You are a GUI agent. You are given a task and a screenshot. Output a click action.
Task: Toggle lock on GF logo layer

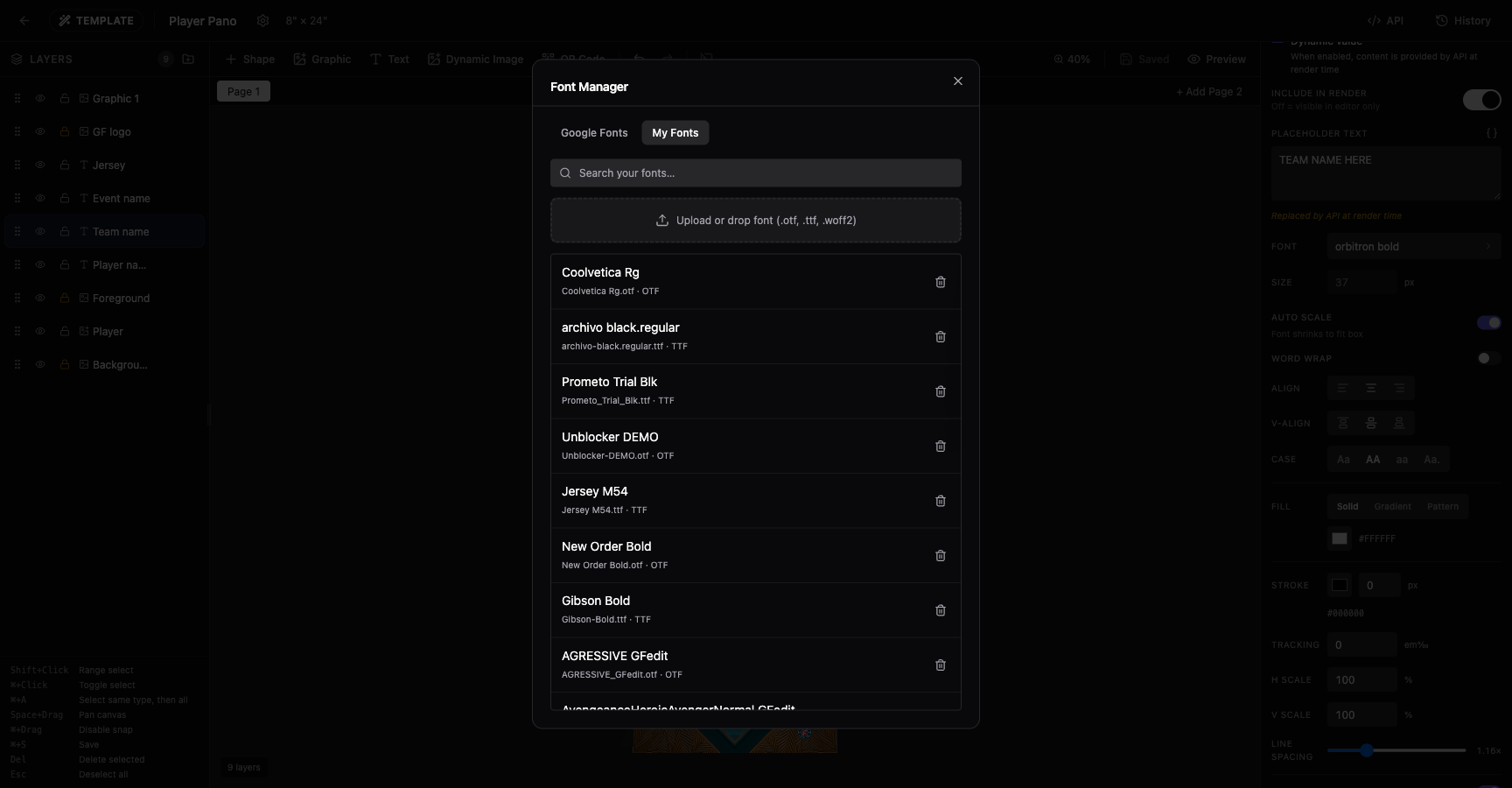pos(65,132)
